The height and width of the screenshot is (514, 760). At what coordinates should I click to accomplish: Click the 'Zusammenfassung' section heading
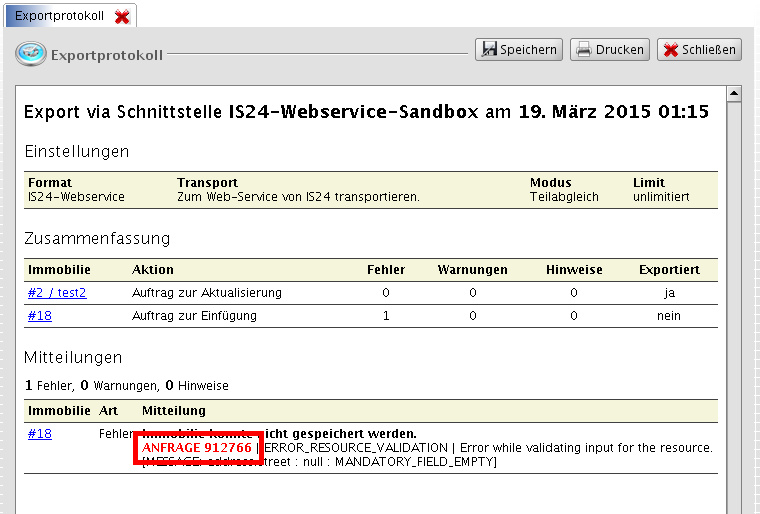[97, 238]
